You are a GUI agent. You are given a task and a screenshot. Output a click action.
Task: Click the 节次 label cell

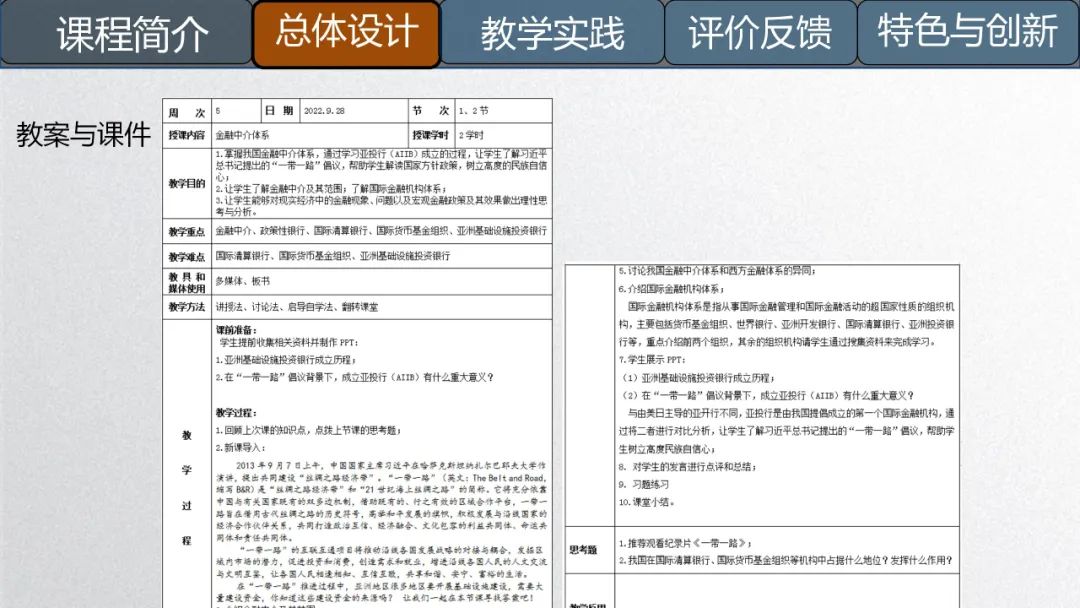(x=430, y=111)
